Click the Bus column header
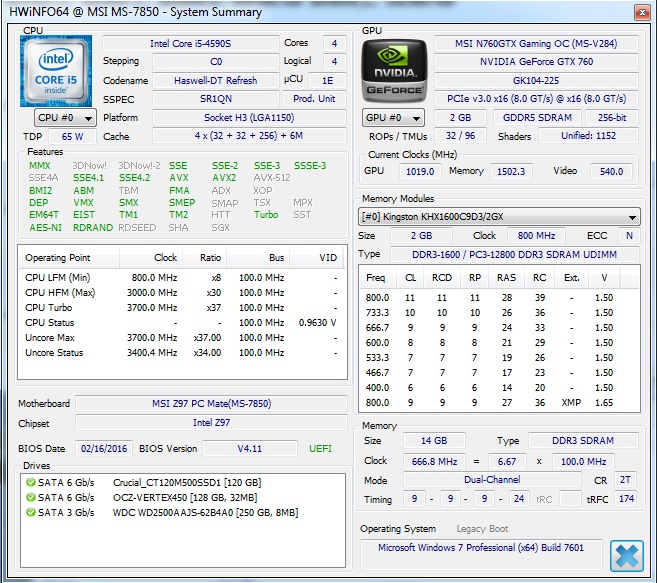This screenshot has height=583, width=657. coord(258,258)
